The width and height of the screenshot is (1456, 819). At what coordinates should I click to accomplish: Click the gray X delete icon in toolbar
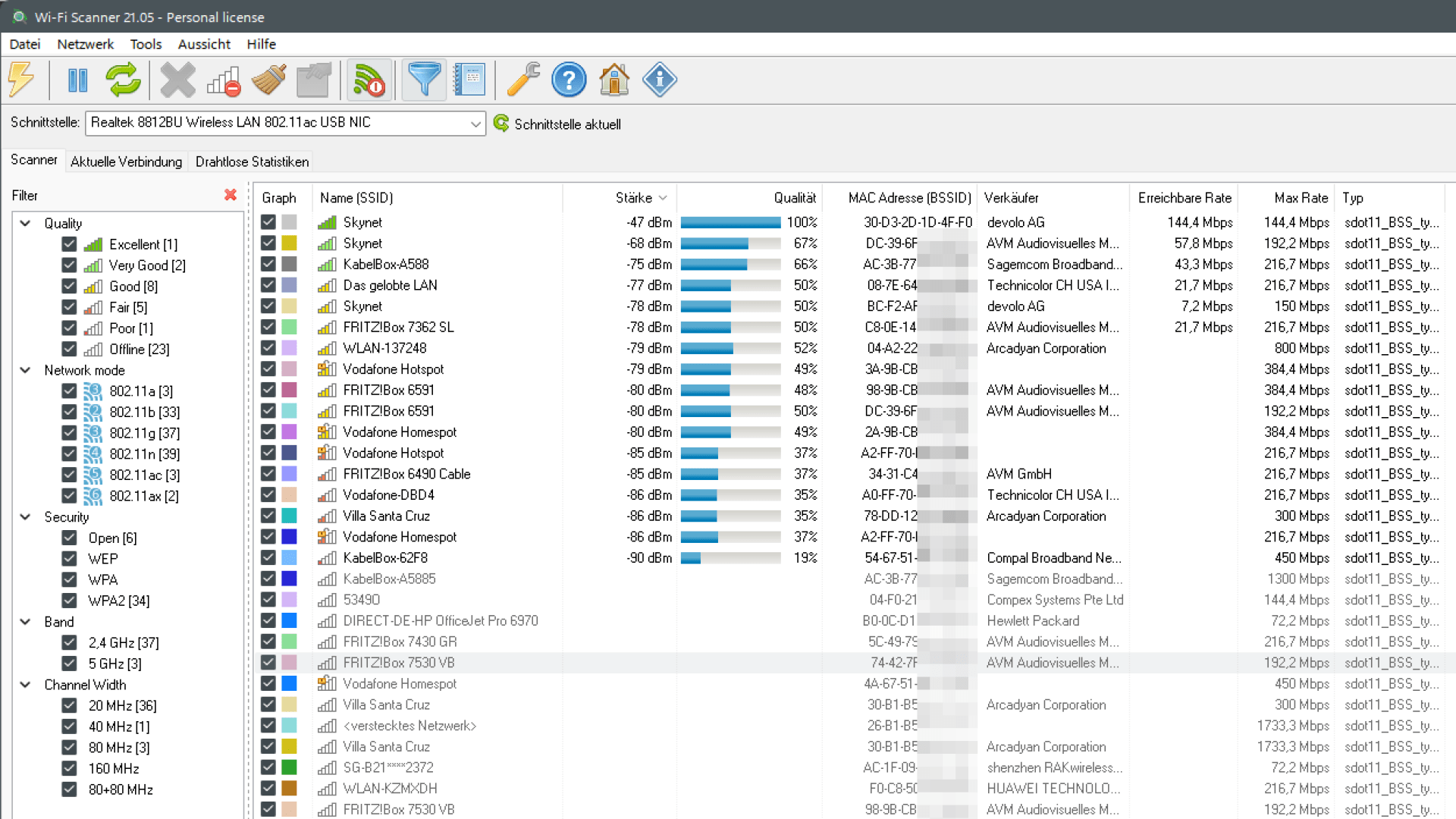177,80
